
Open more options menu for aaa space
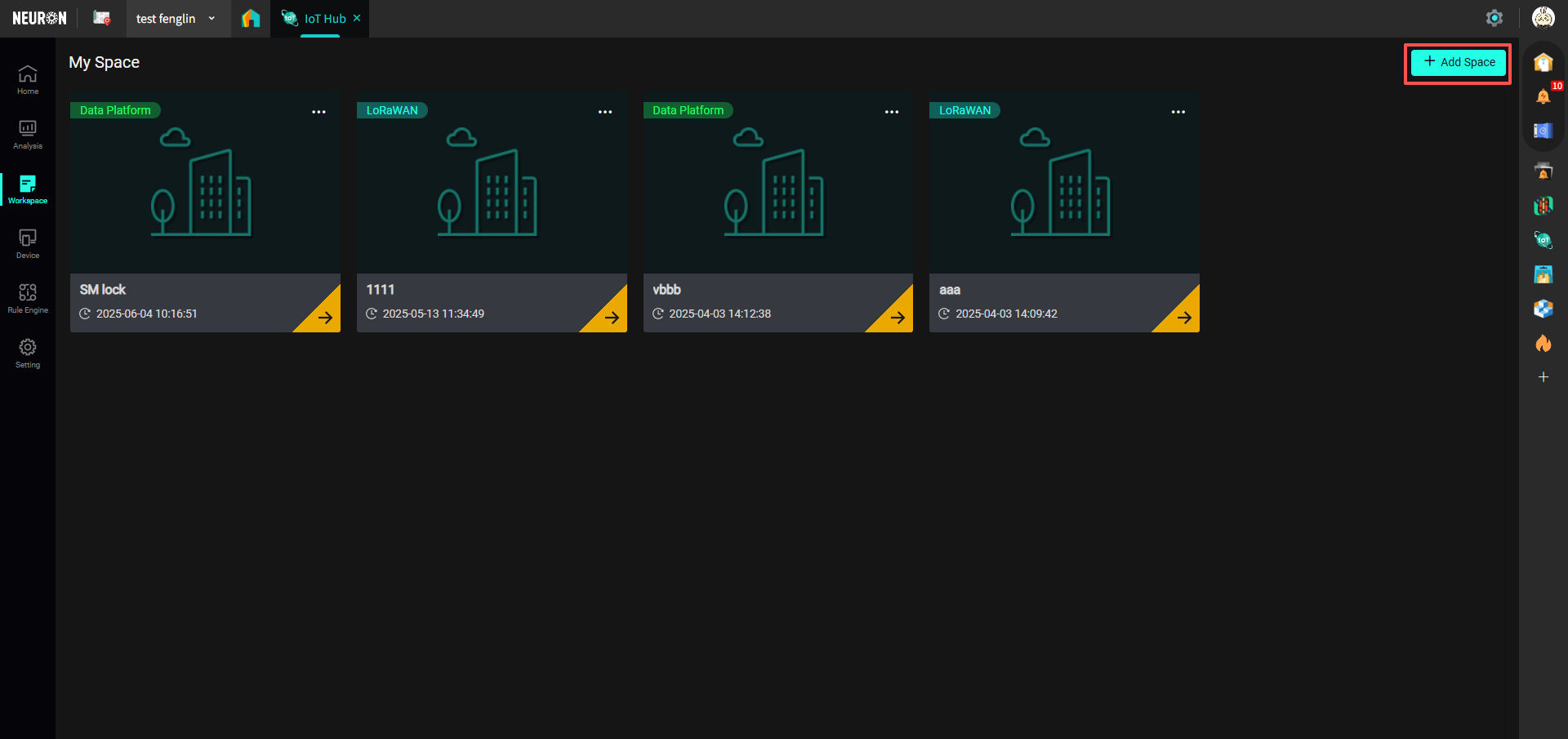point(1178,112)
